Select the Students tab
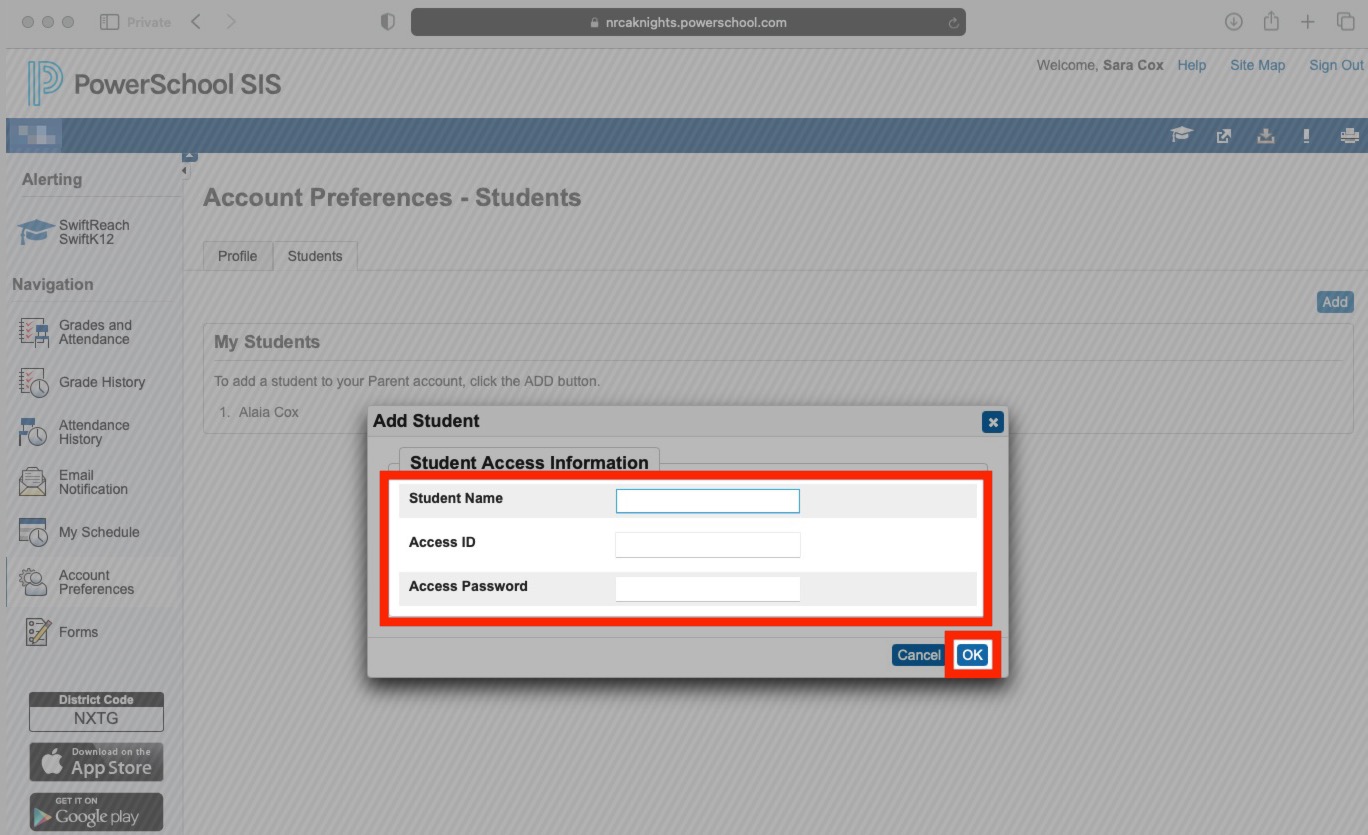 click(315, 255)
